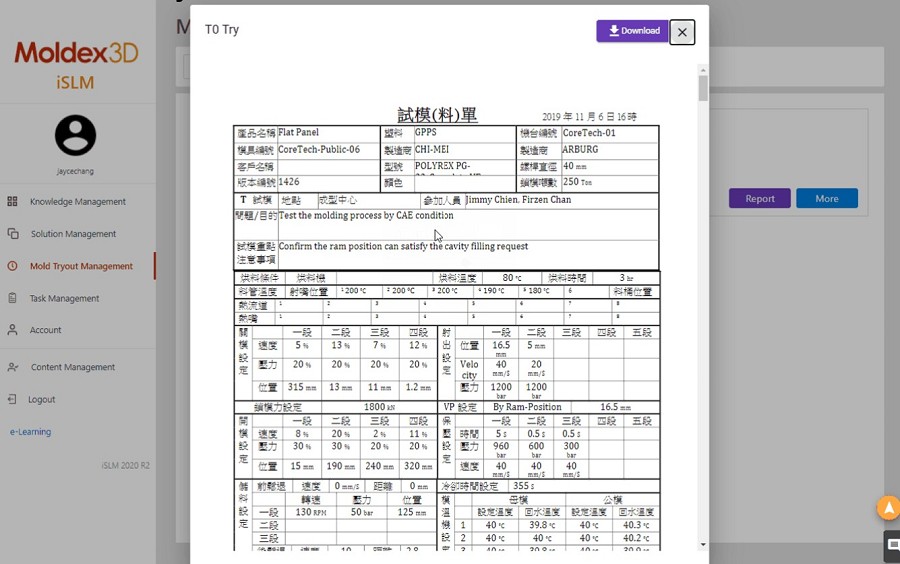Click the 'iSLM 2020 R2' version label
The height and width of the screenshot is (564, 900).
click(x=125, y=465)
